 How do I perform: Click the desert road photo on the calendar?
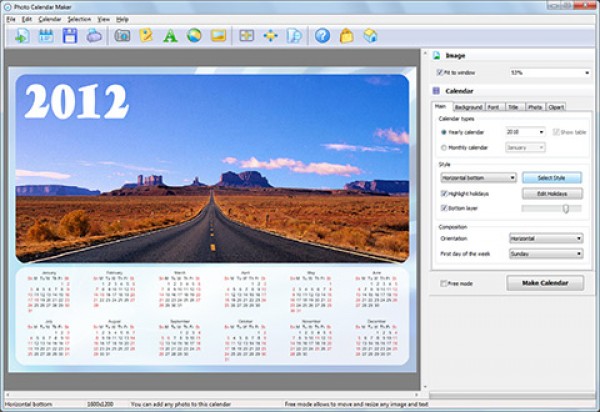point(212,168)
